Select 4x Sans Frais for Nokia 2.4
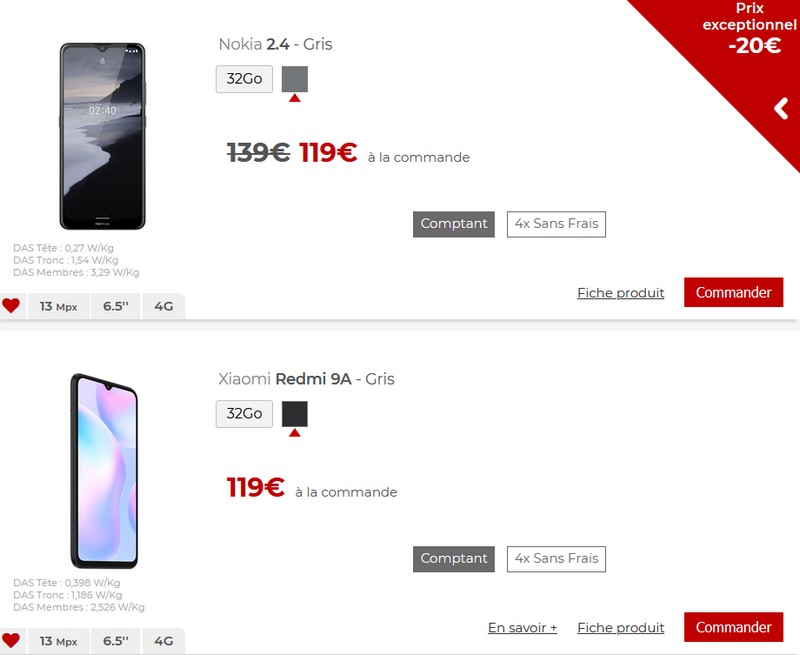This screenshot has width=800, height=655. [556, 224]
